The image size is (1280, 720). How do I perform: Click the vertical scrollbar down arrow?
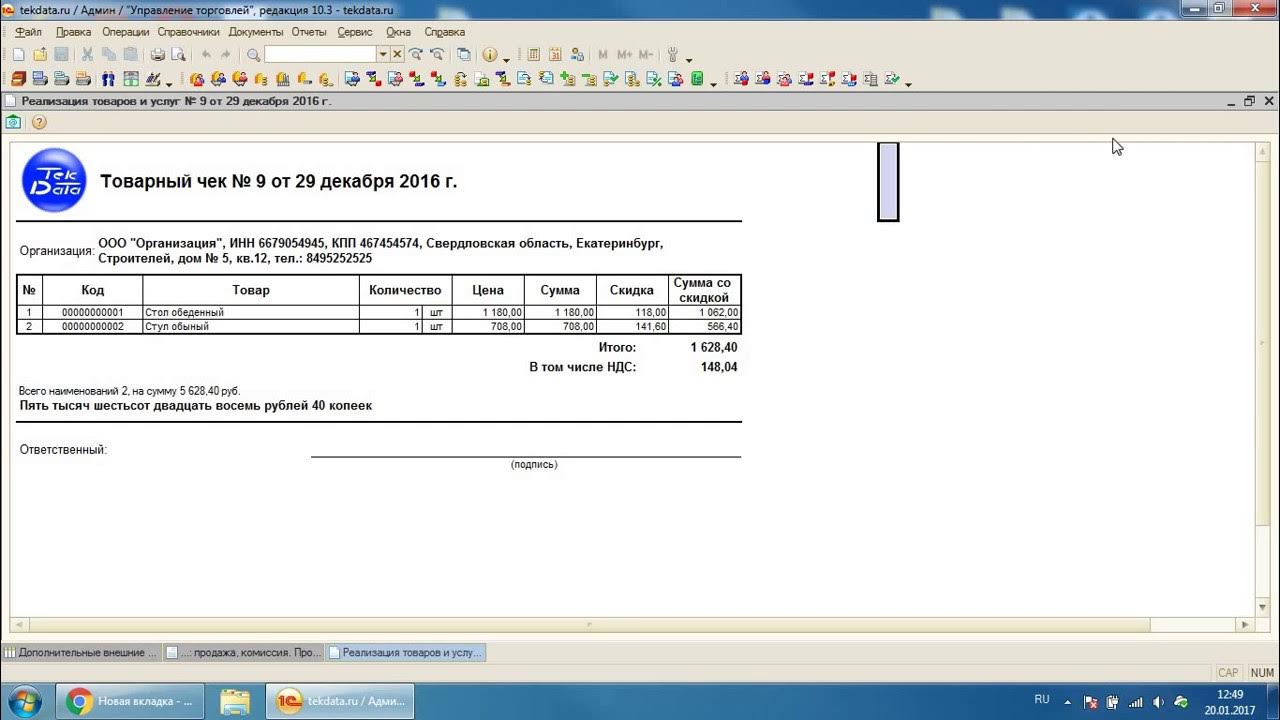pos(1263,607)
